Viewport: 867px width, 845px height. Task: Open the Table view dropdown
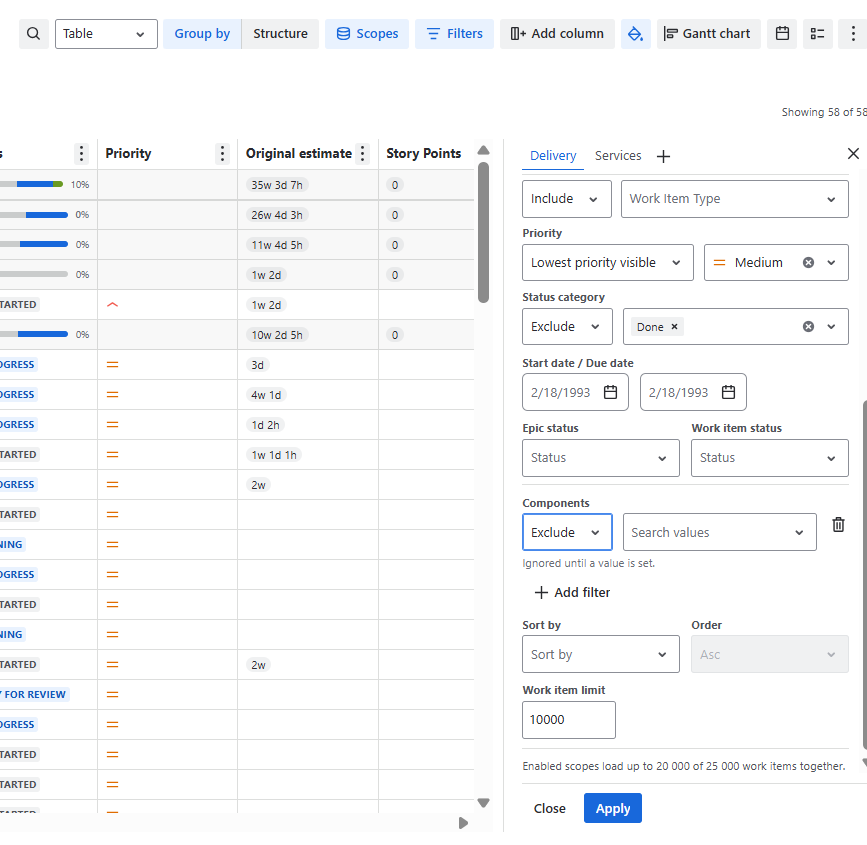106,34
